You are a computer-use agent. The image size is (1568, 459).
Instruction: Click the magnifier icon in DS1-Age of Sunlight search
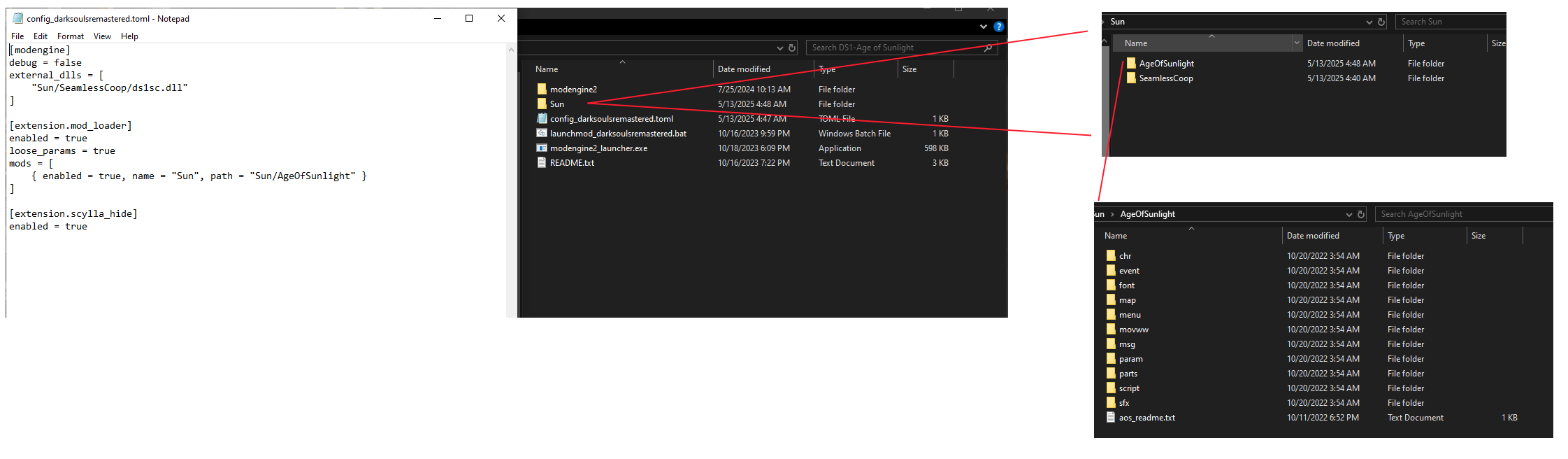click(x=988, y=48)
